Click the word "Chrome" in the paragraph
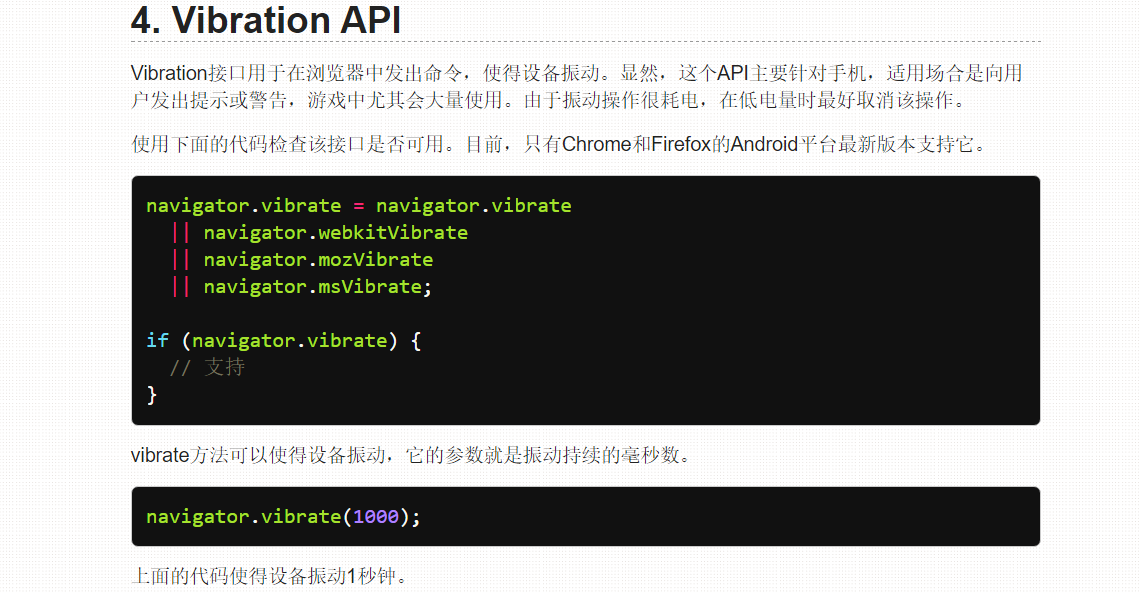Screen dimensions: 1139x593 [x=597, y=144]
